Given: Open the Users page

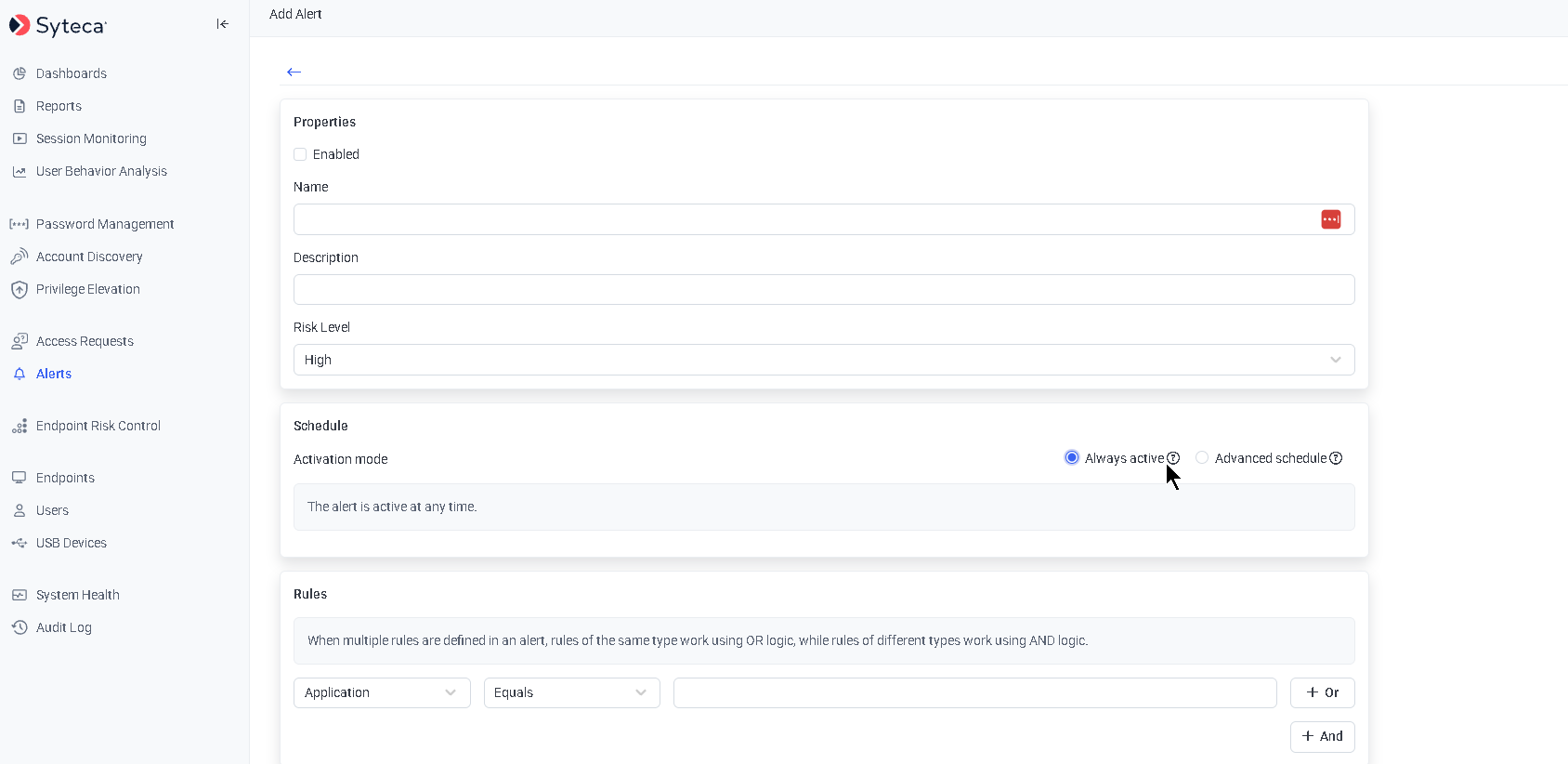Looking at the screenshot, I should 52,510.
